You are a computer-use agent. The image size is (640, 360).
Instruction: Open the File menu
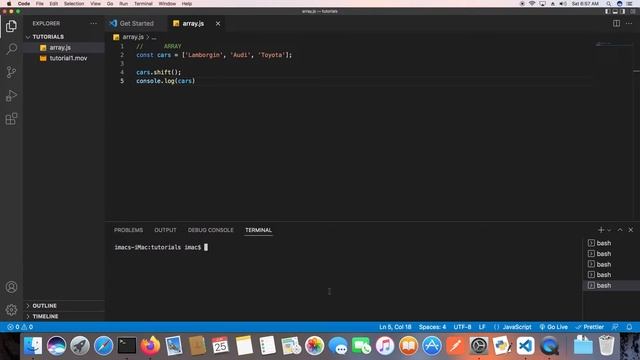point(40,4)
